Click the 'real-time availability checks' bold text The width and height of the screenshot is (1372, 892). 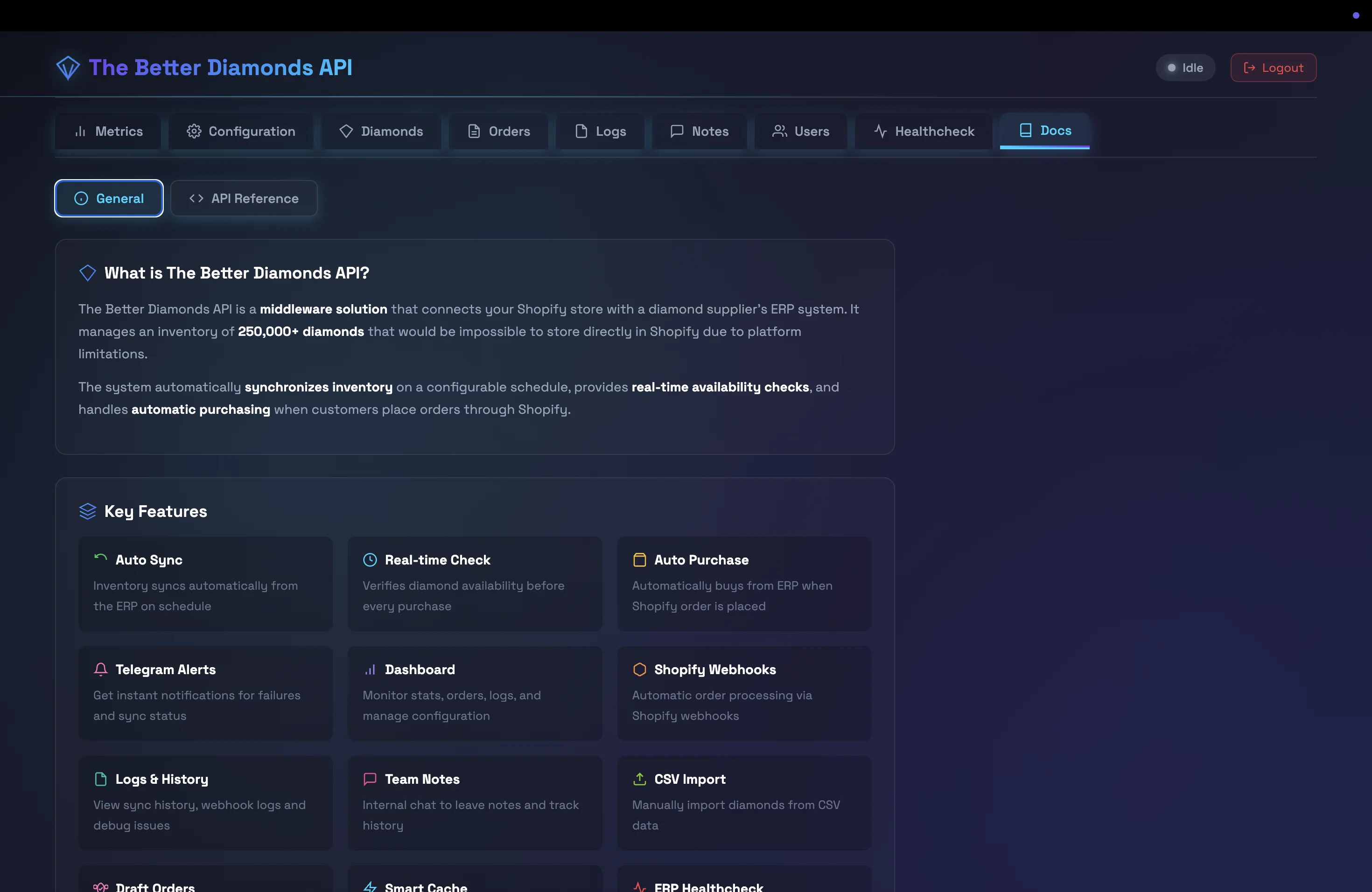720,387
